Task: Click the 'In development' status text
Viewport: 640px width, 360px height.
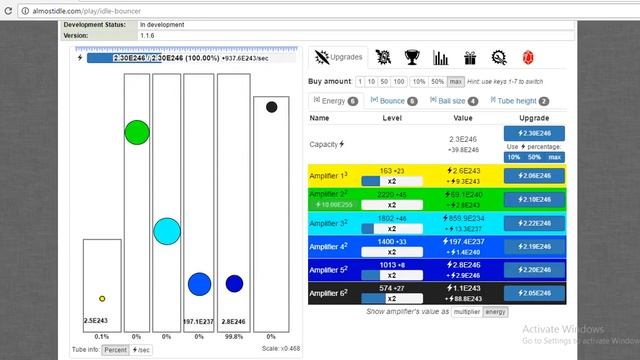Action: coord(162,24)
